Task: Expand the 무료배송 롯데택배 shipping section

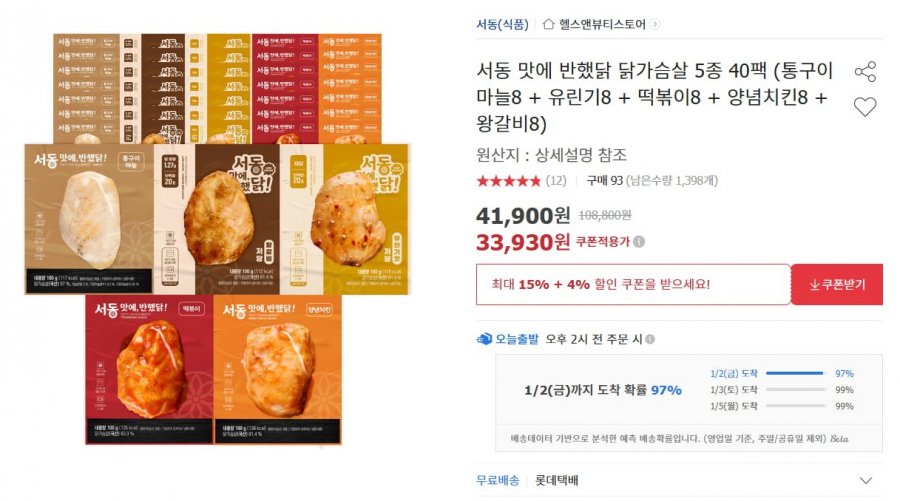Action: [x=866, y=480]
